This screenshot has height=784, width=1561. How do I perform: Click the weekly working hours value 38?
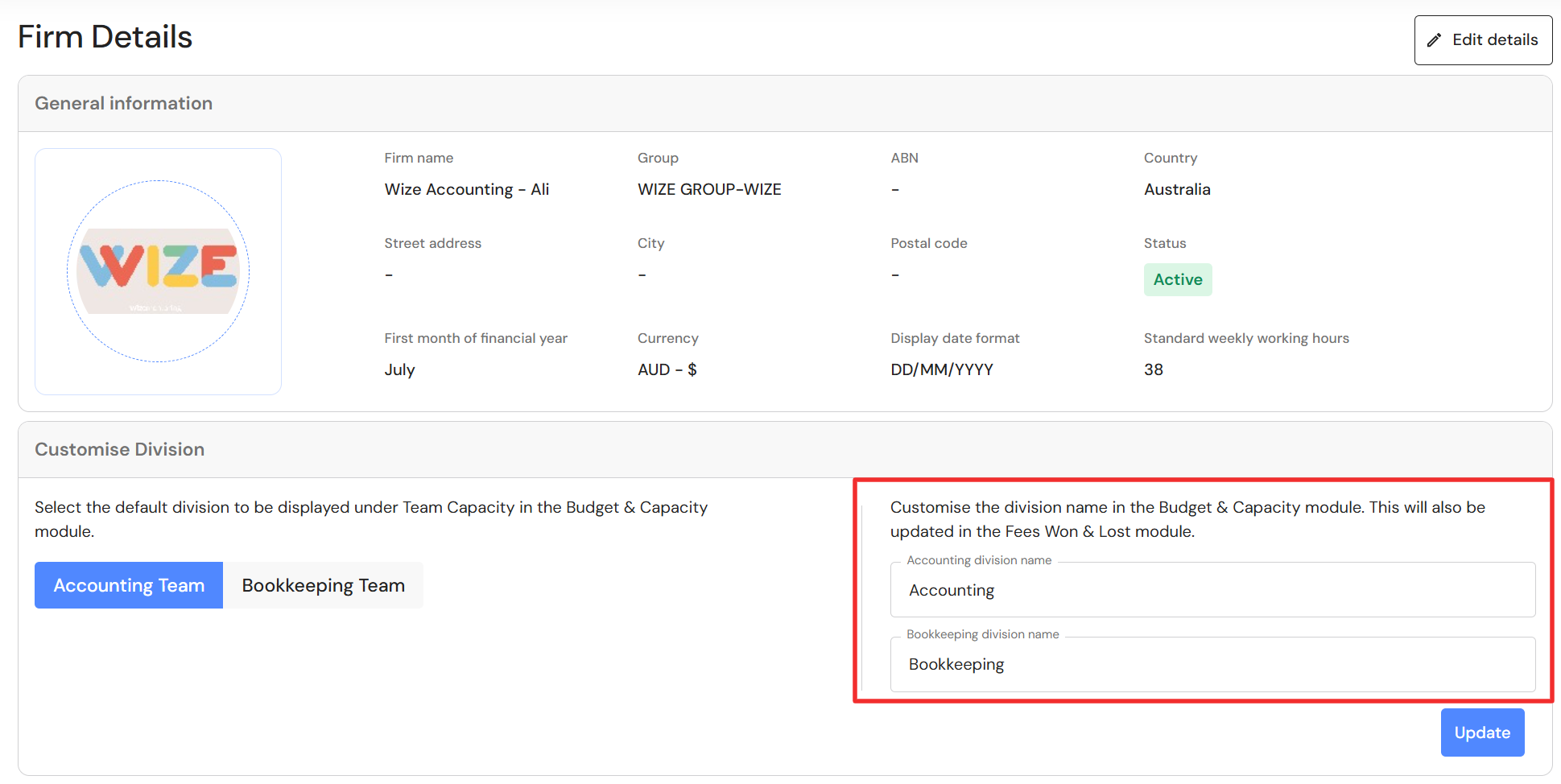(x=1153, y=369)
